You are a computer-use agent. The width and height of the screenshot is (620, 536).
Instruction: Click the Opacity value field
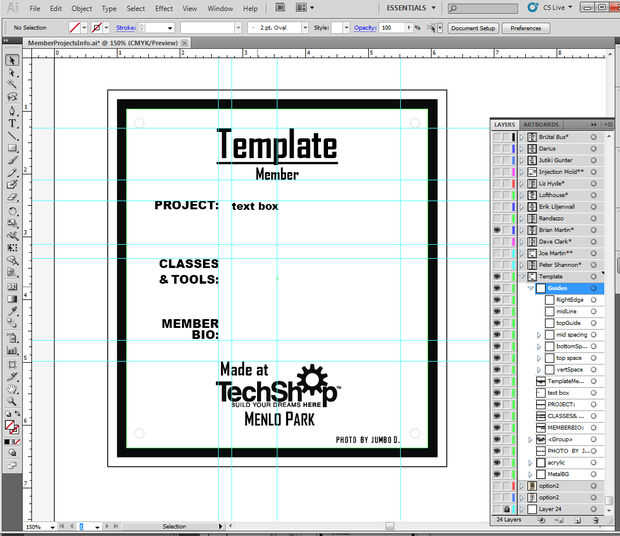[393, 28]
